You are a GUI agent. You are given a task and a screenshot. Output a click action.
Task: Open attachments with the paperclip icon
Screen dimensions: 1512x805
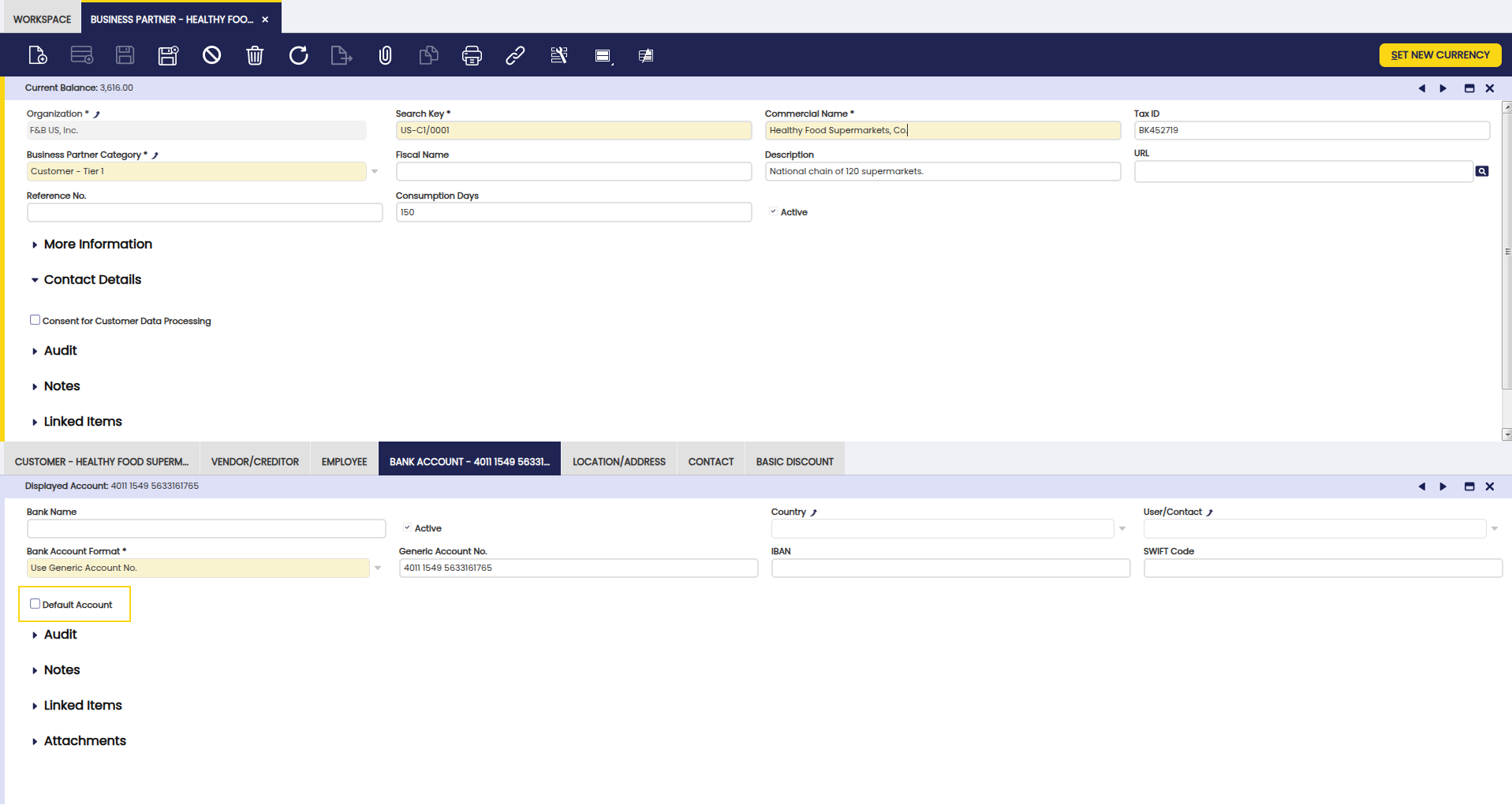point(385,55)
